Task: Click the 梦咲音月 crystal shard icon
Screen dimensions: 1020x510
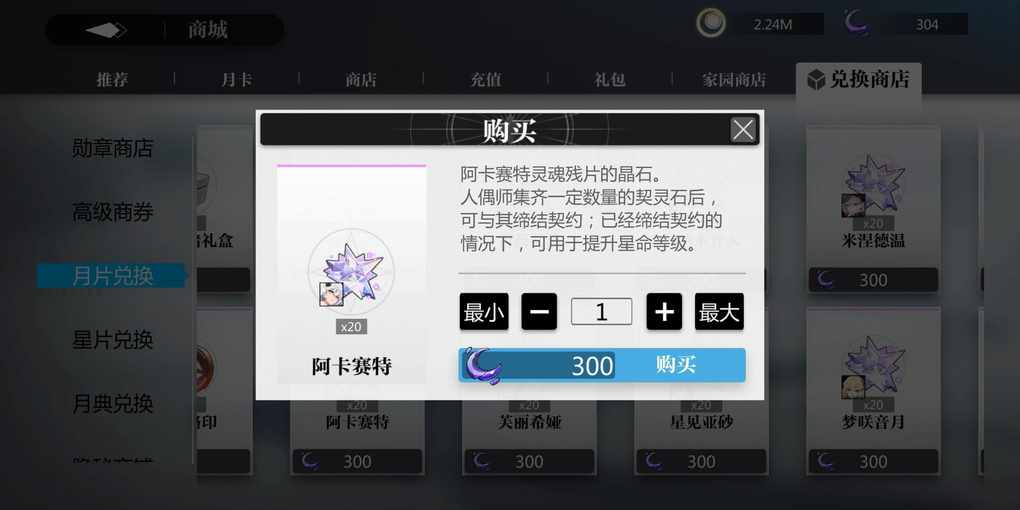Action: (x=874, y=366)
